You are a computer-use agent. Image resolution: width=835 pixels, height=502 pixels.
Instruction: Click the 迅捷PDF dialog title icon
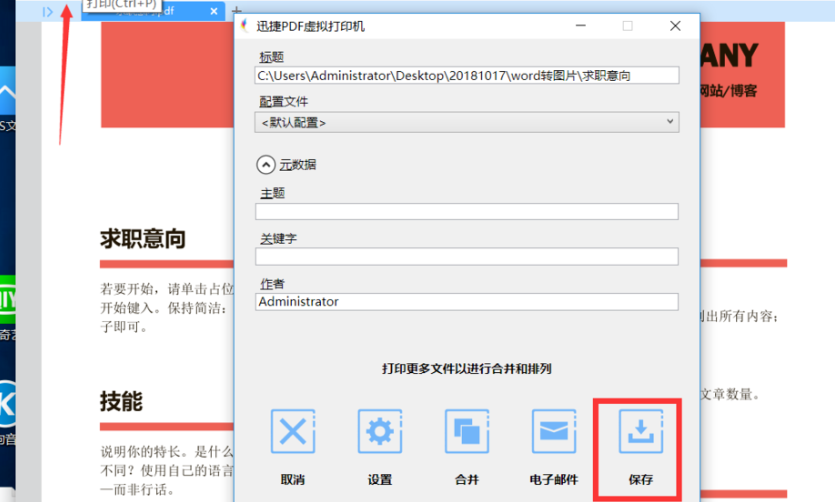coord(245,26)
